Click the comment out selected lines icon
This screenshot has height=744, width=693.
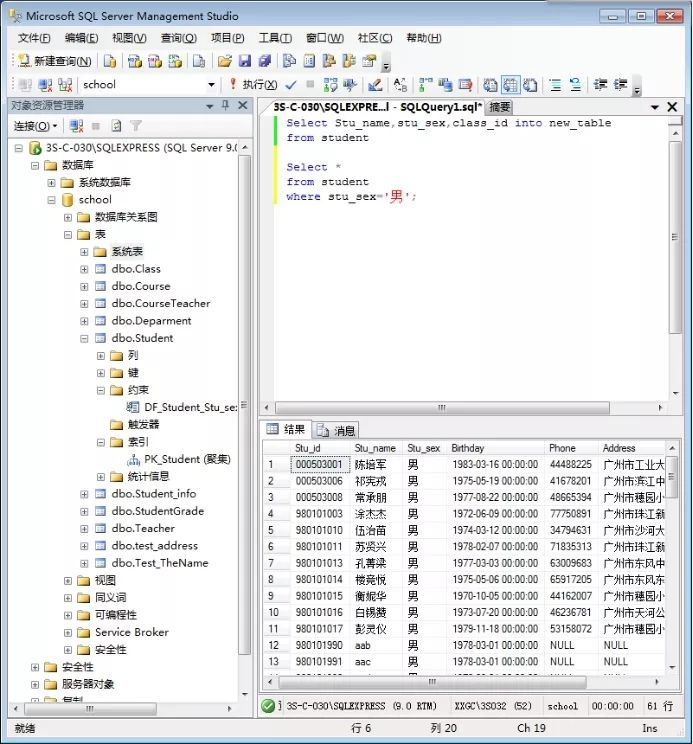click(555, 85)
